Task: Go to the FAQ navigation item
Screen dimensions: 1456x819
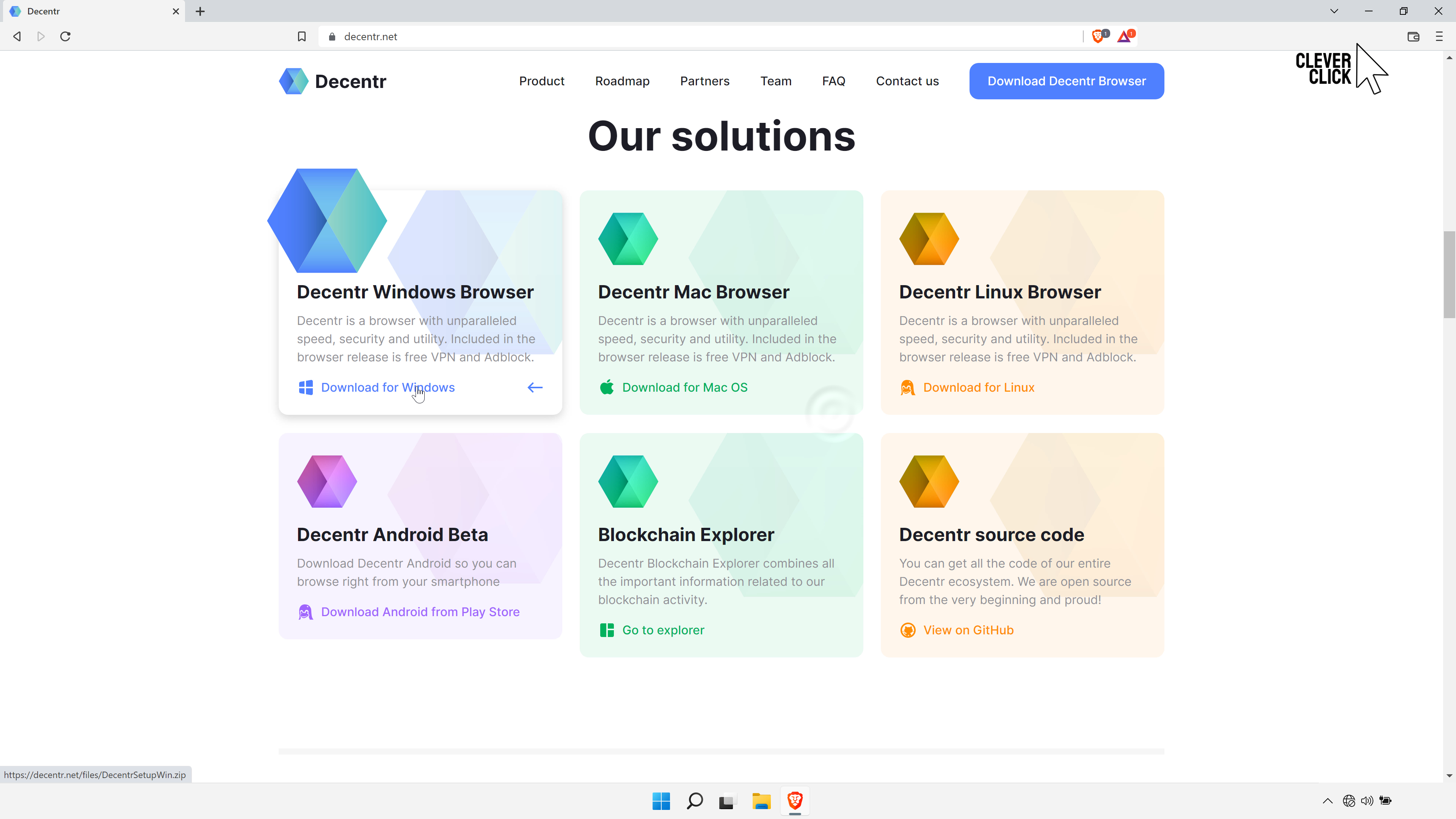Action: [833, 81]
